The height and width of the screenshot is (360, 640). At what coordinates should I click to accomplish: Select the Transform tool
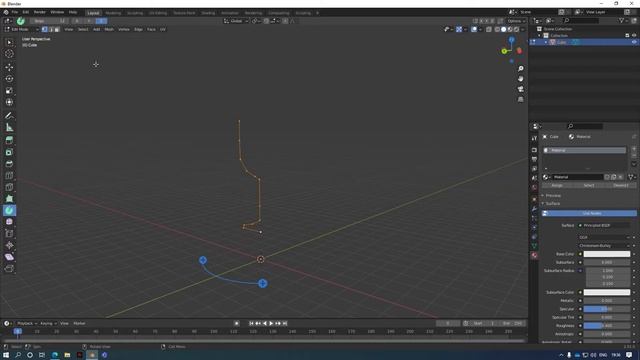pyautogui.click(x=9, y=102)
